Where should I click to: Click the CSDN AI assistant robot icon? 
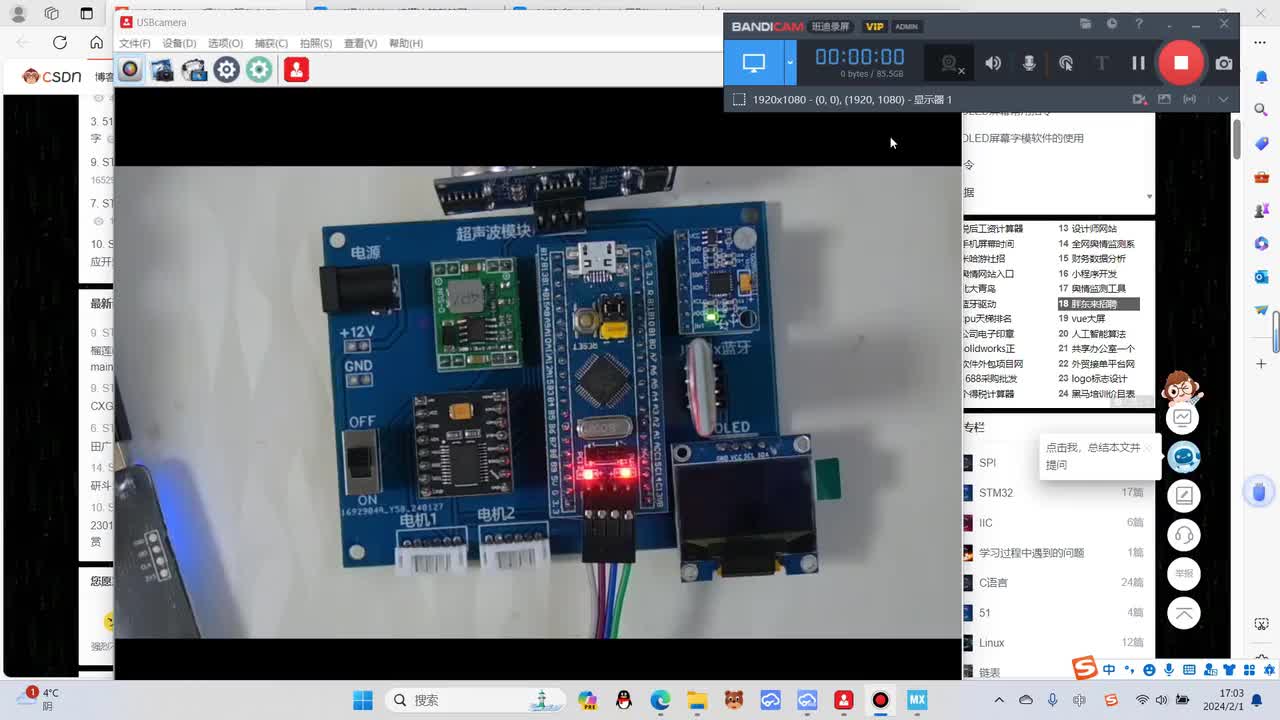point(1184,456)
